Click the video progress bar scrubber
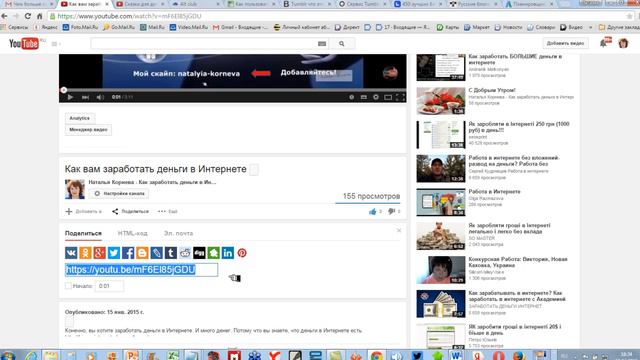The image size is (640, 360). pos(64,90)
